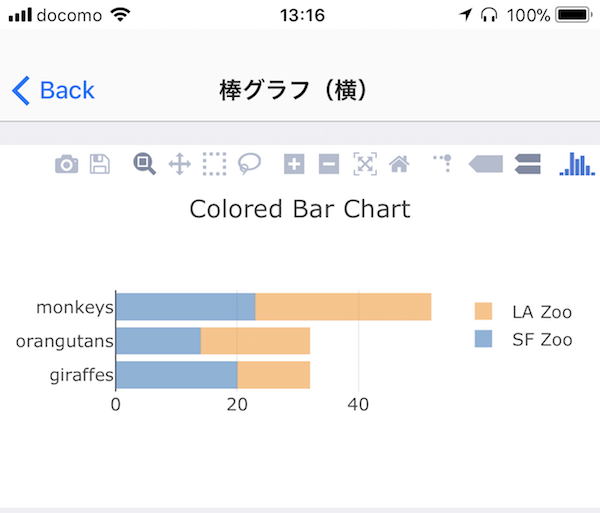
Task: Zoom in with the plus icon
Action: [294, 164]
